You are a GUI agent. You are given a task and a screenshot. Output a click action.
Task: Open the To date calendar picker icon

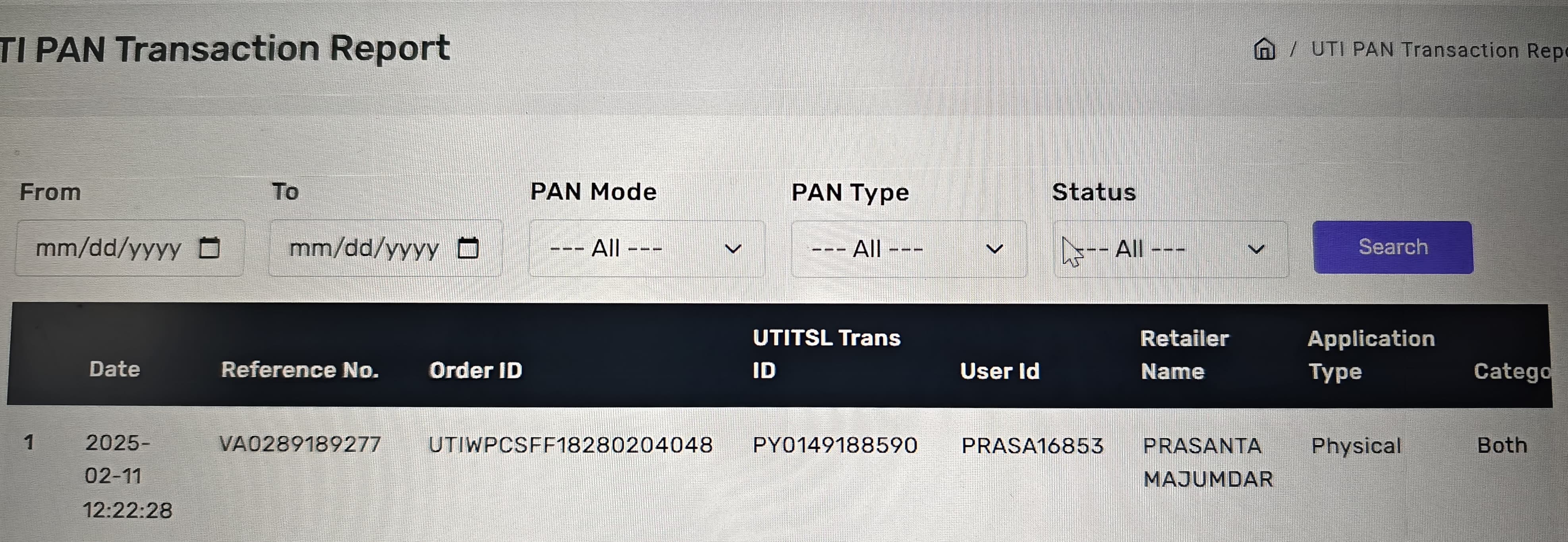(x=468, y=248)
